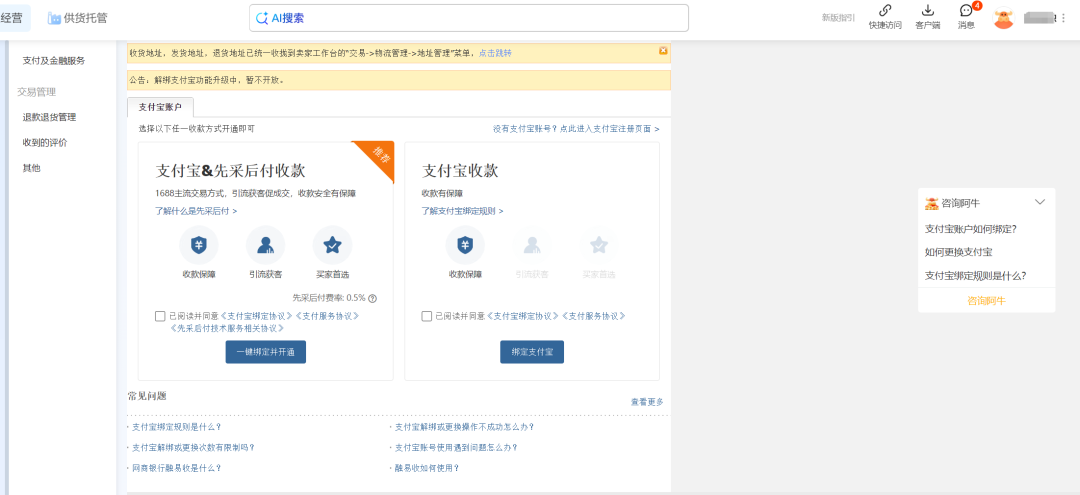Click greyed 引流获客 icon in 支付宝收款 card
The width and height of the screenshot is (1080, 495).
pyautogui.click(x=532, y=245)
